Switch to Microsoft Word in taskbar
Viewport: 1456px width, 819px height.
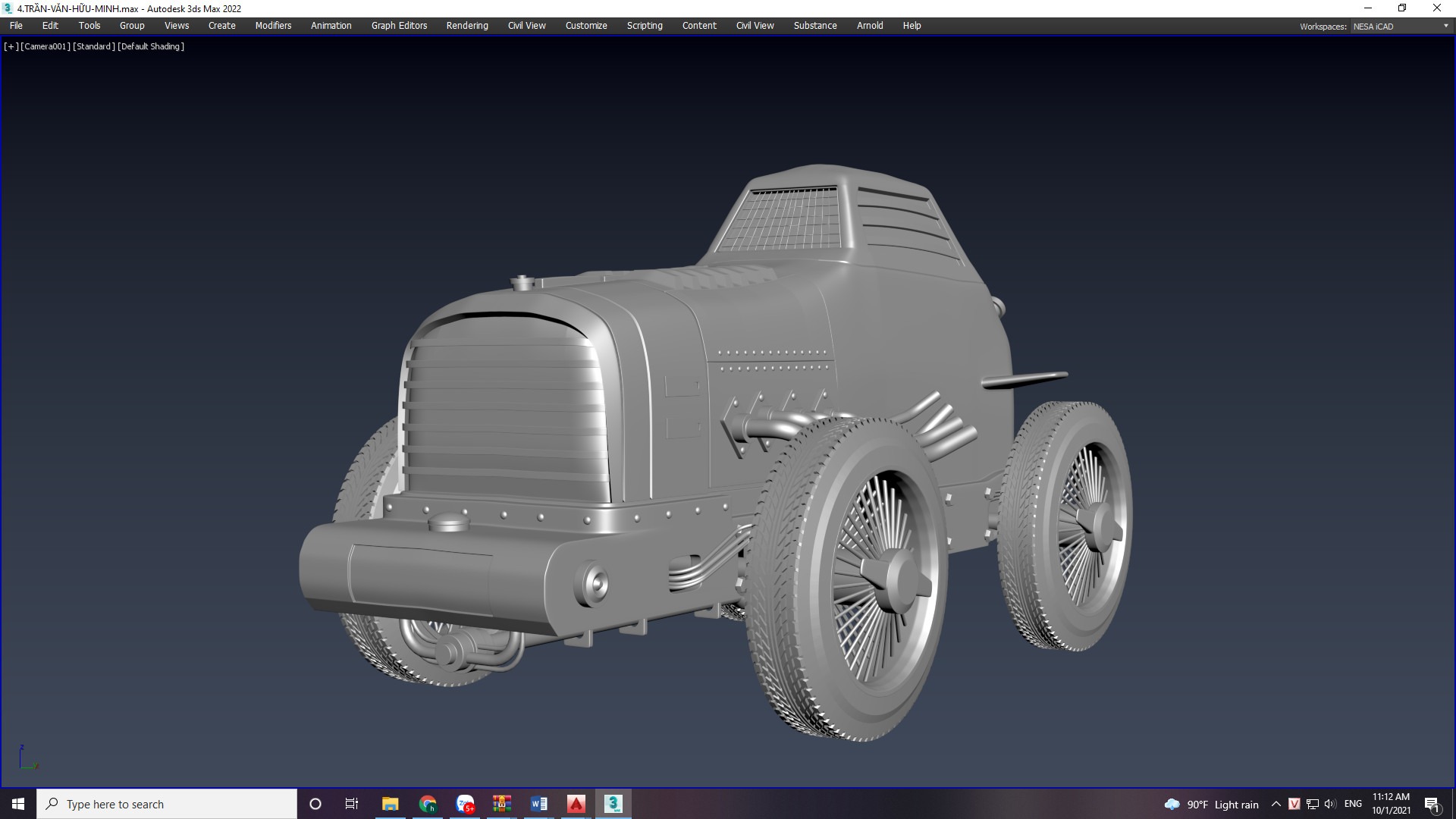point(538,804)
